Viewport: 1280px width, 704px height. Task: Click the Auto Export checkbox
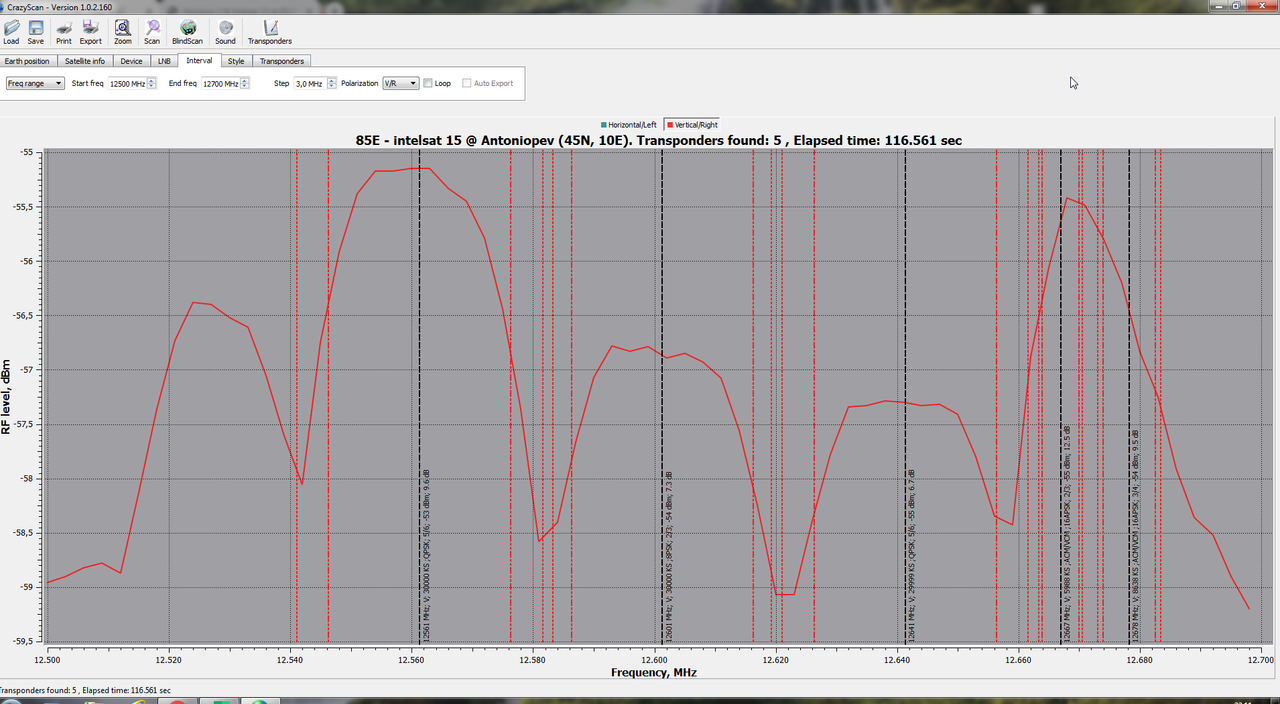pos(467,84)
